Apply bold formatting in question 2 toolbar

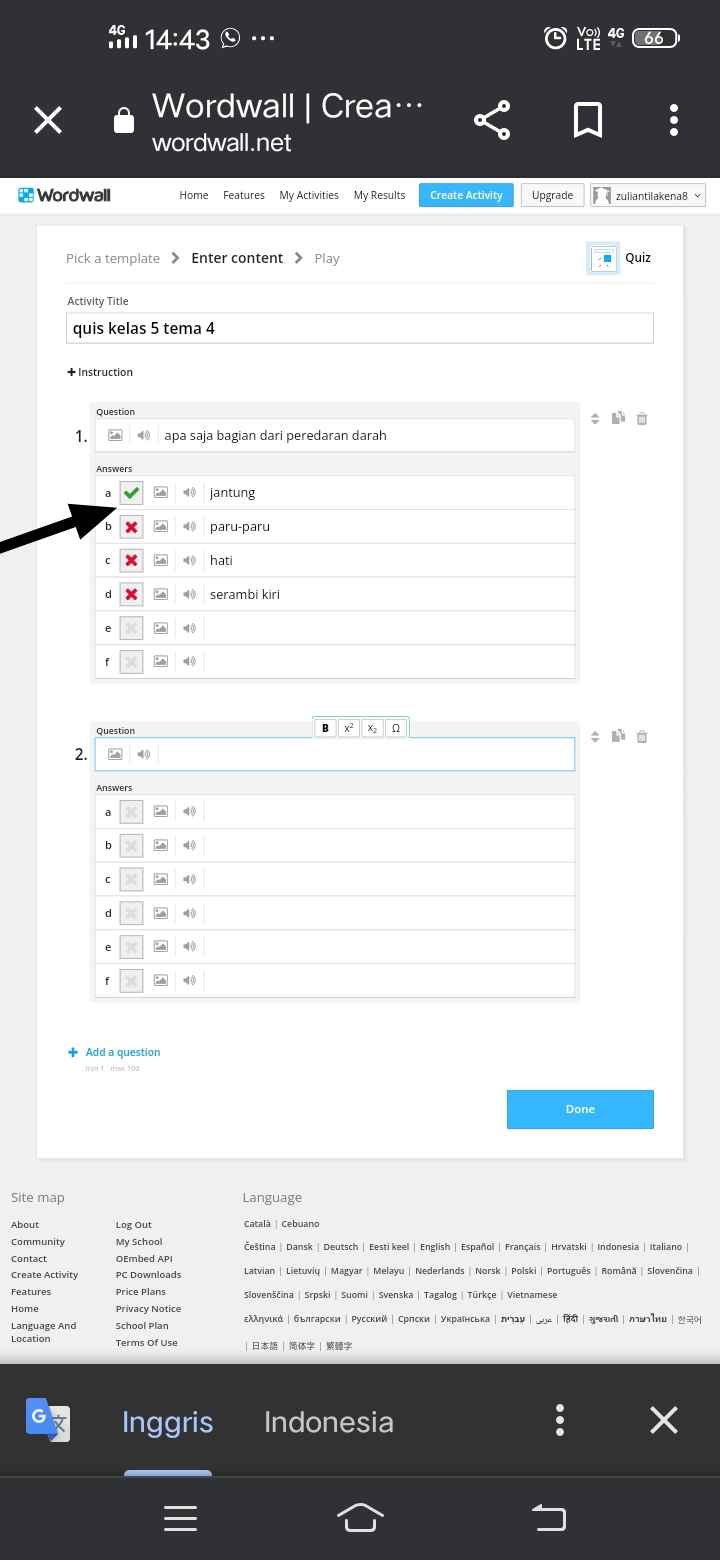coord(325,728)
